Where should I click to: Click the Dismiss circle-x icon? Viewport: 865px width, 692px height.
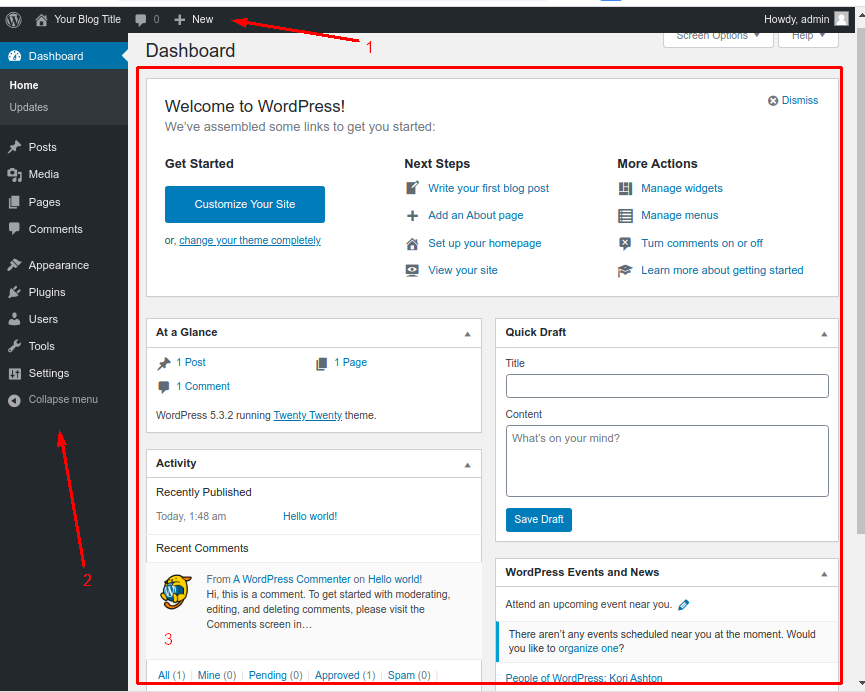(x=773, y=100)
